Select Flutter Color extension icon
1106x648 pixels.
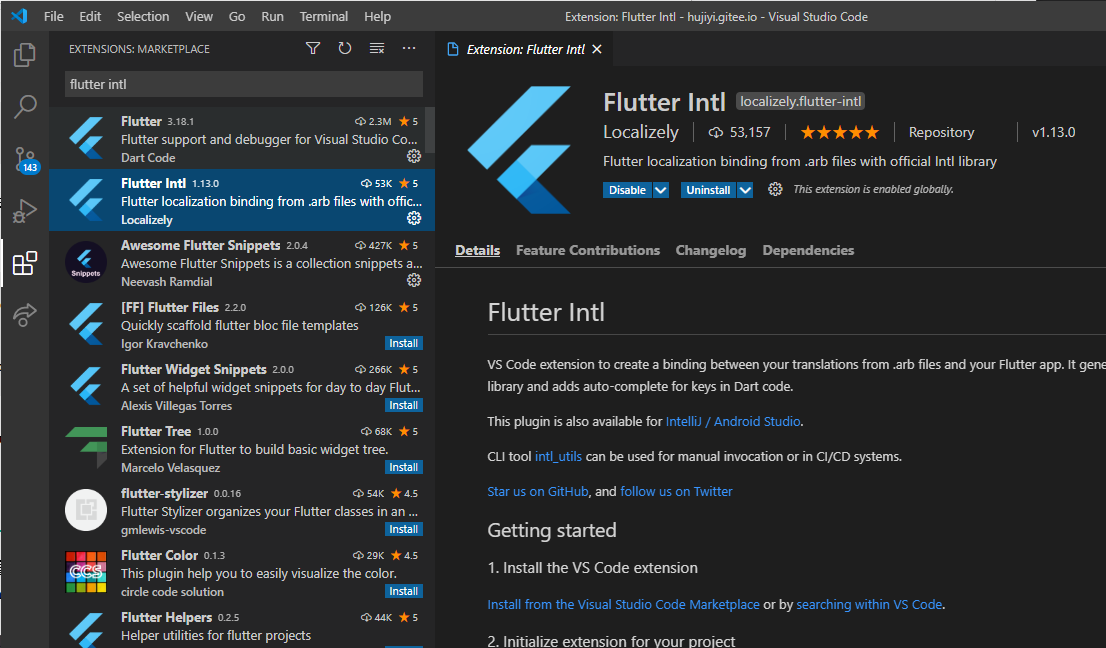click(86, 572)
